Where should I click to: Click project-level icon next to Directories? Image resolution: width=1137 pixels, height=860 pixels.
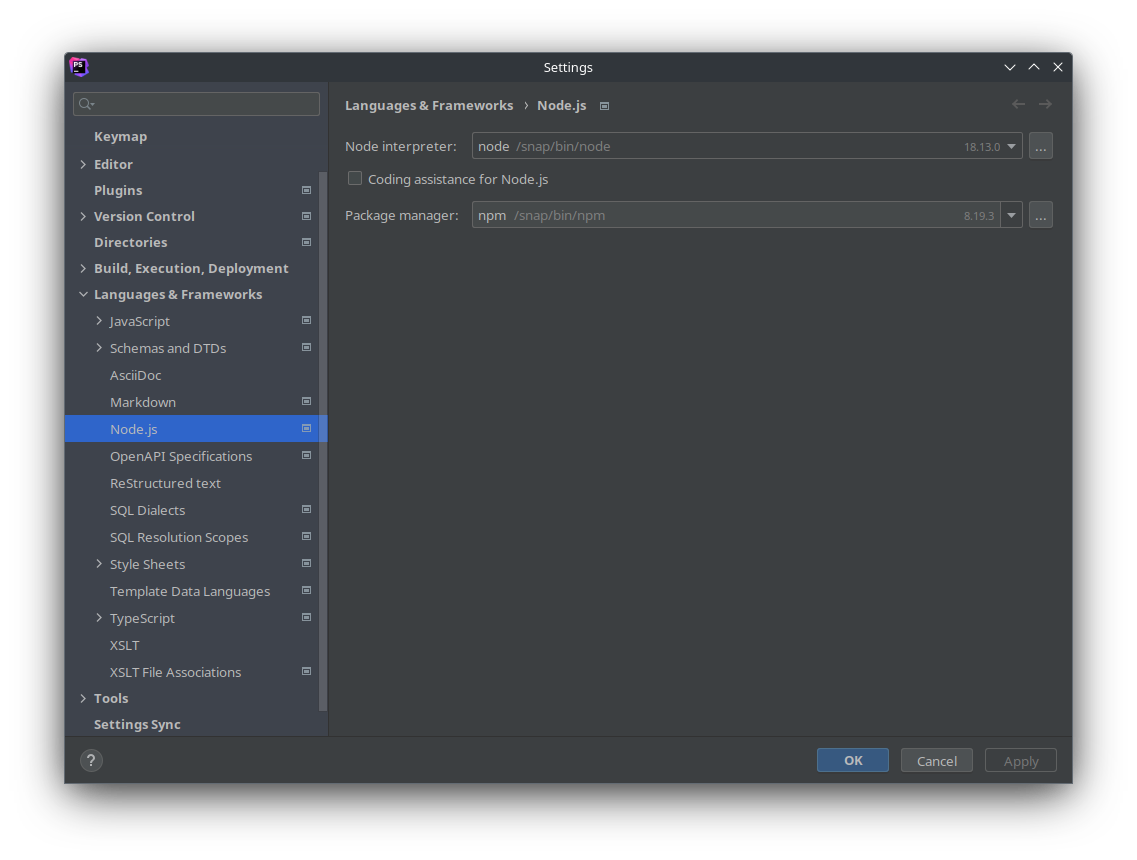pos(306,242)
